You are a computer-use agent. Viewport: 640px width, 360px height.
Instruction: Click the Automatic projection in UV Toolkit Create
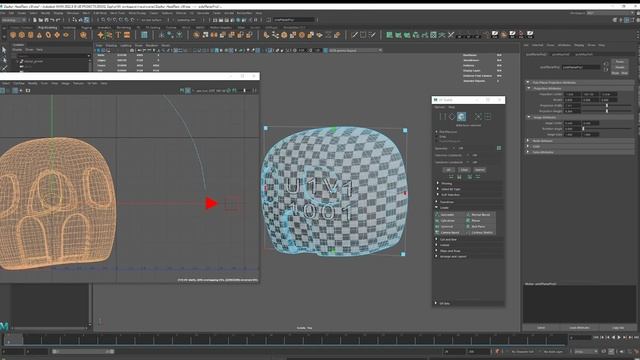[447, 215]
